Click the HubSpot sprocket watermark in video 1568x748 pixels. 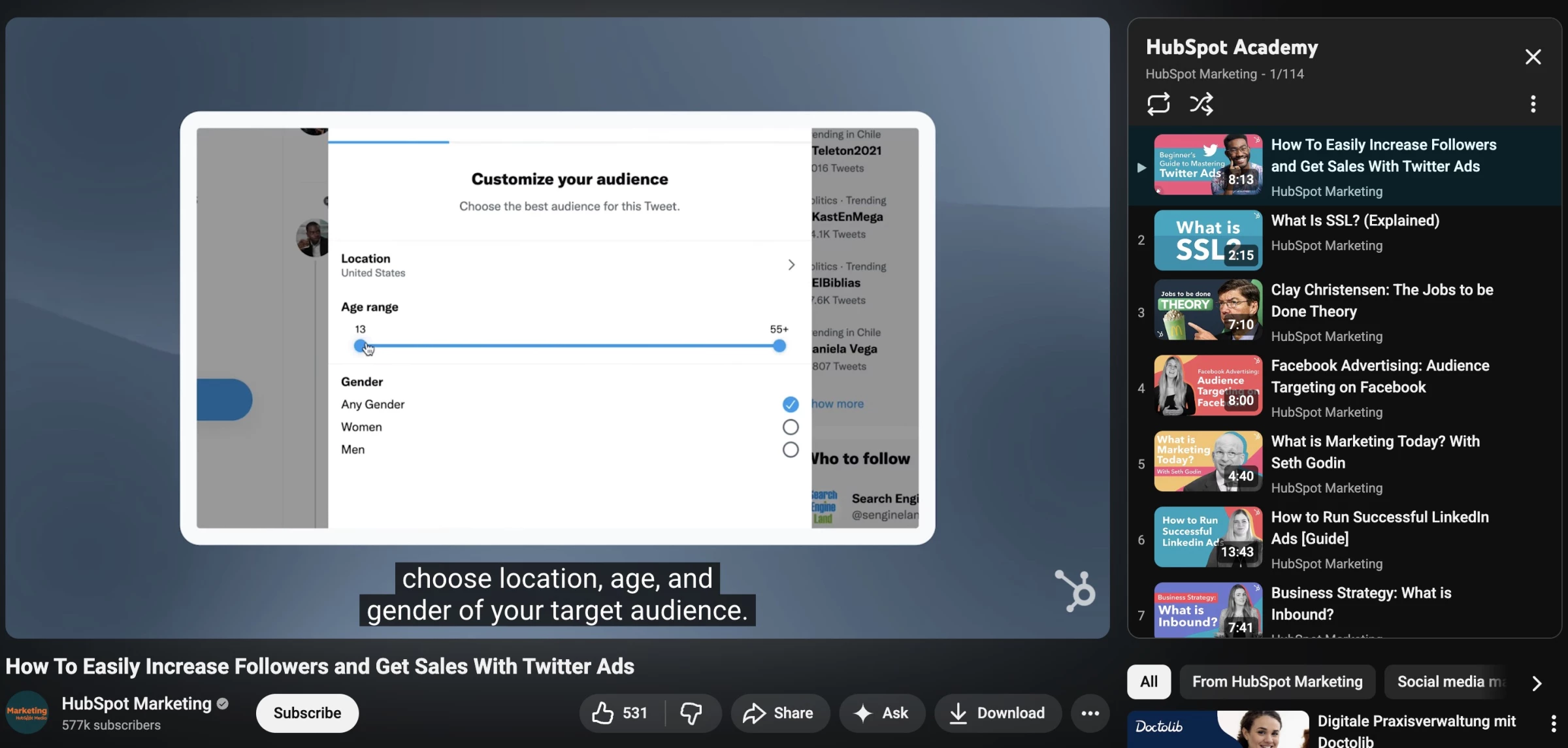tap(1075, 591)
